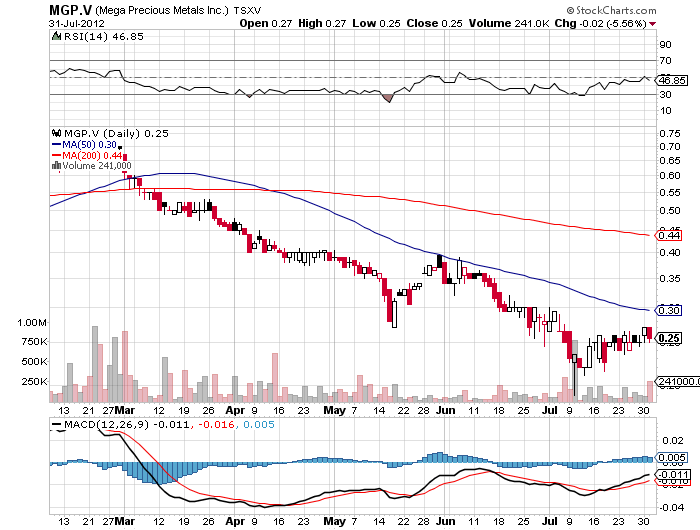Image resolution: width=700 pixels, height=530 pixels.
Task: Click the 250K volume axis label
Action: pyautogui.click(x=34, y=381)
